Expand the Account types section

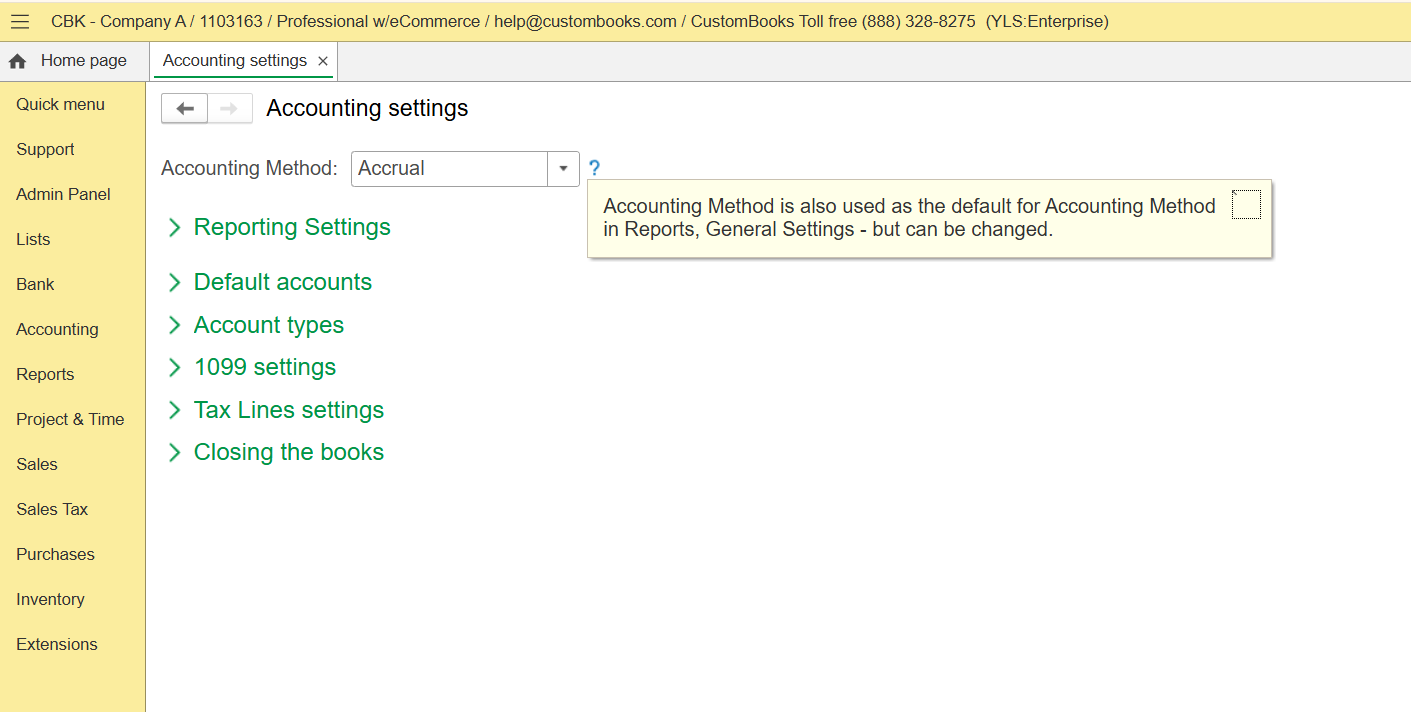click(x=268, y=325)
